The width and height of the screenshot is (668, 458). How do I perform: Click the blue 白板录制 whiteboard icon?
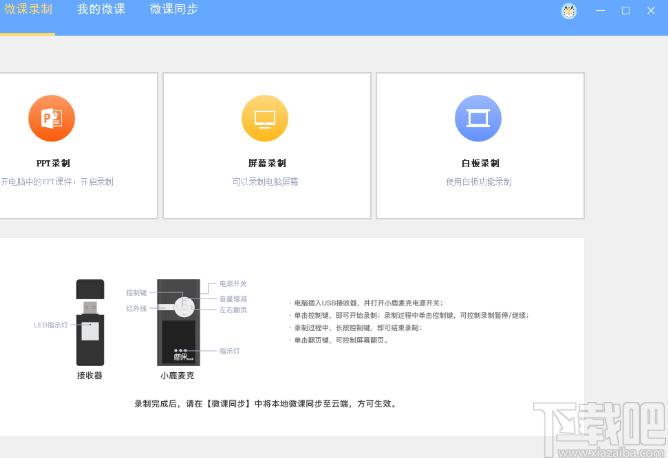tap(478, 119)
